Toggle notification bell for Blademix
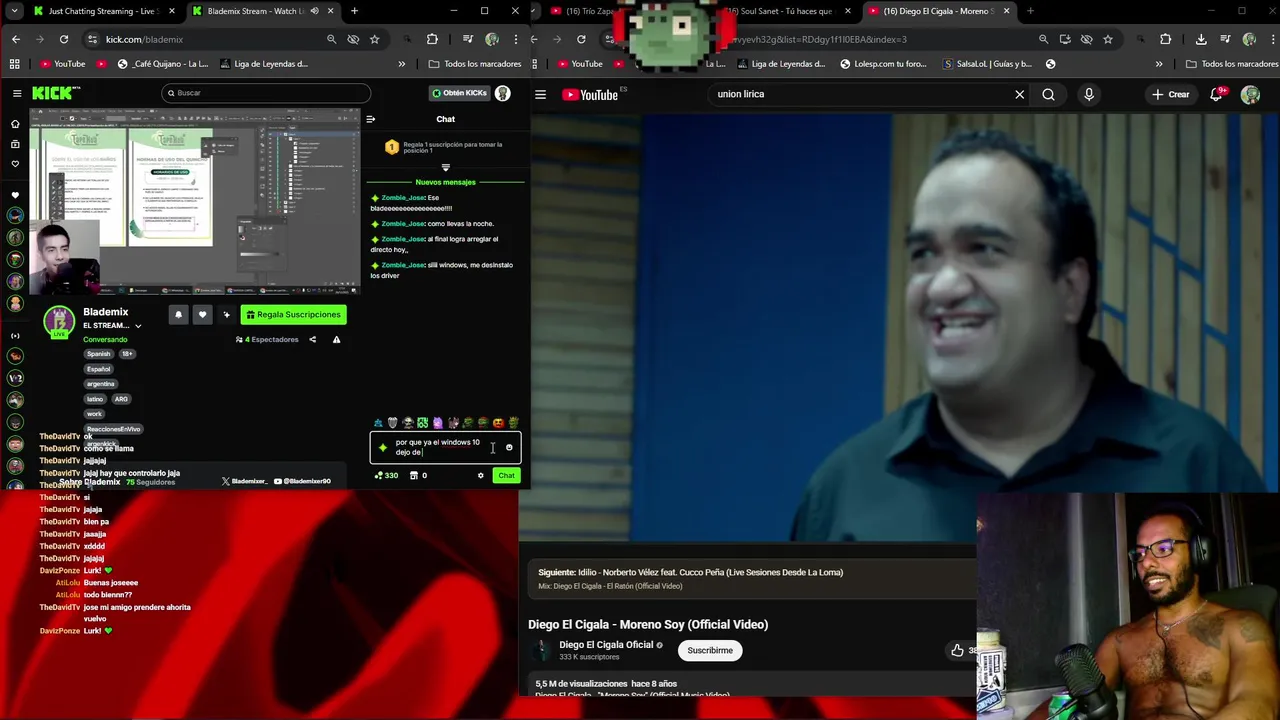The width and height of the screenshot is (1280, 720). click(178, 314)
